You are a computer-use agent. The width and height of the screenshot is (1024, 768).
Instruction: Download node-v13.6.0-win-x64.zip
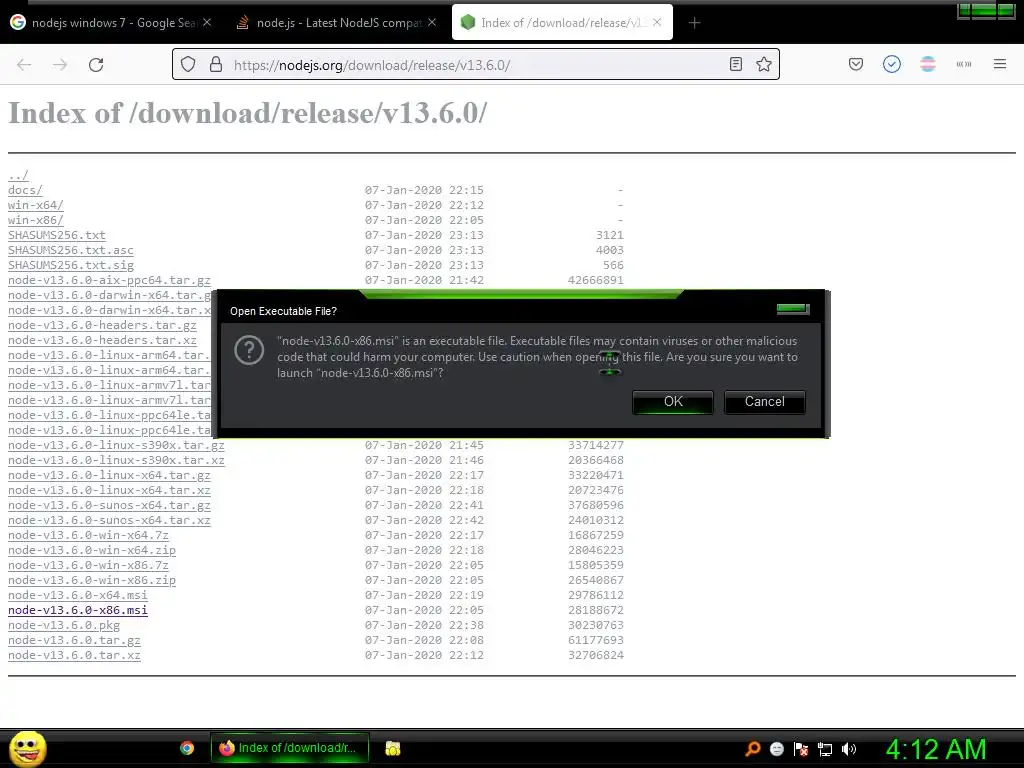tap(91, 551)
